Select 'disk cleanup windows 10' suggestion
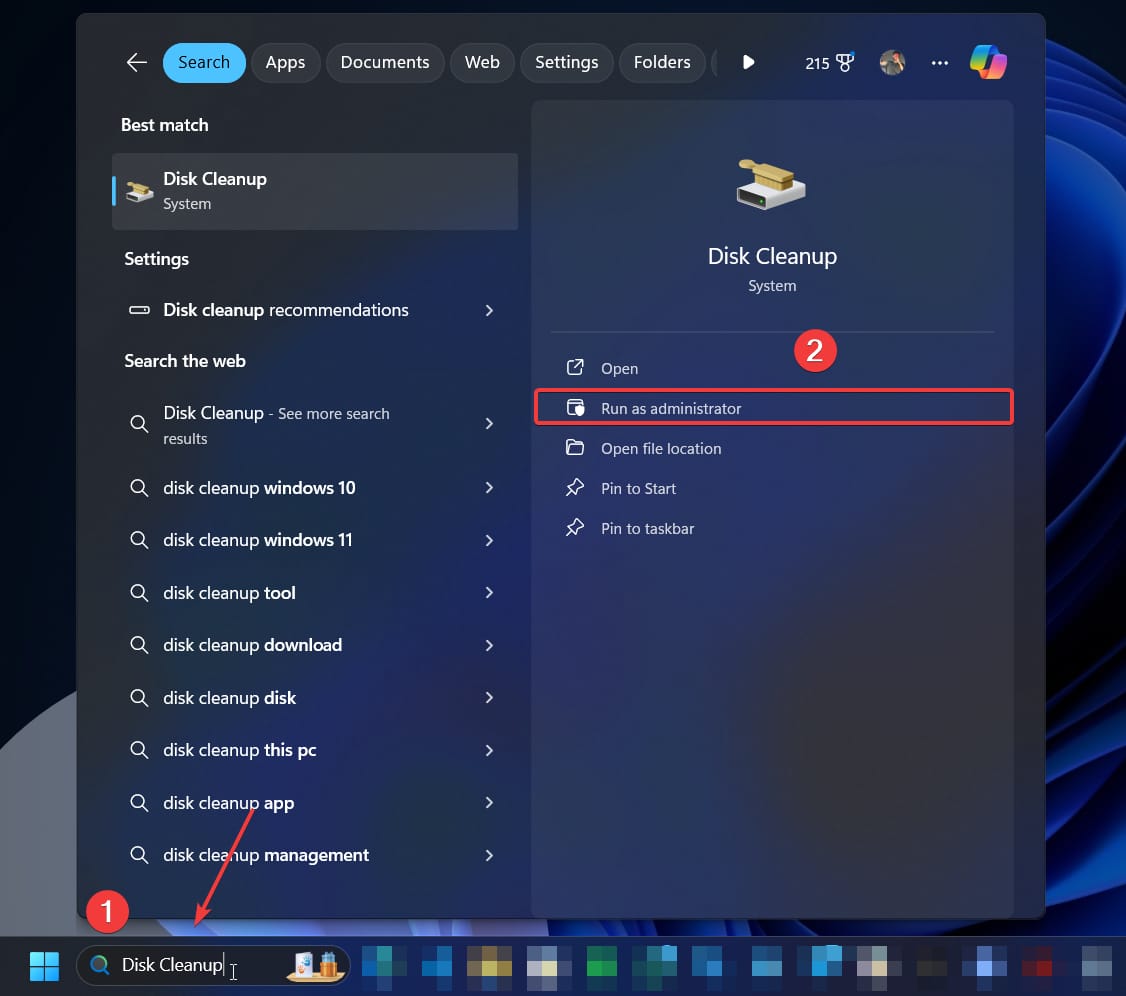This screenshot has width=1126, height=996. pos(315,488)
